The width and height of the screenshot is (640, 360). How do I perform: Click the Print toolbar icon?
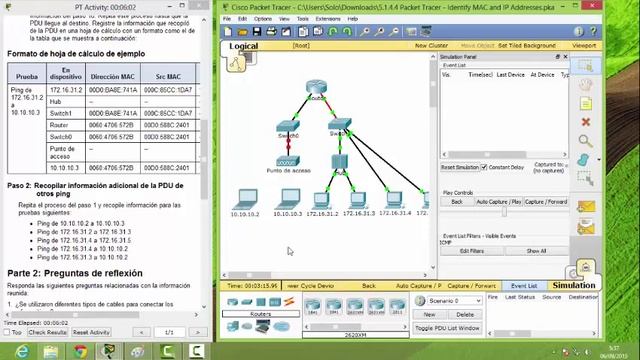click(271, 31)
